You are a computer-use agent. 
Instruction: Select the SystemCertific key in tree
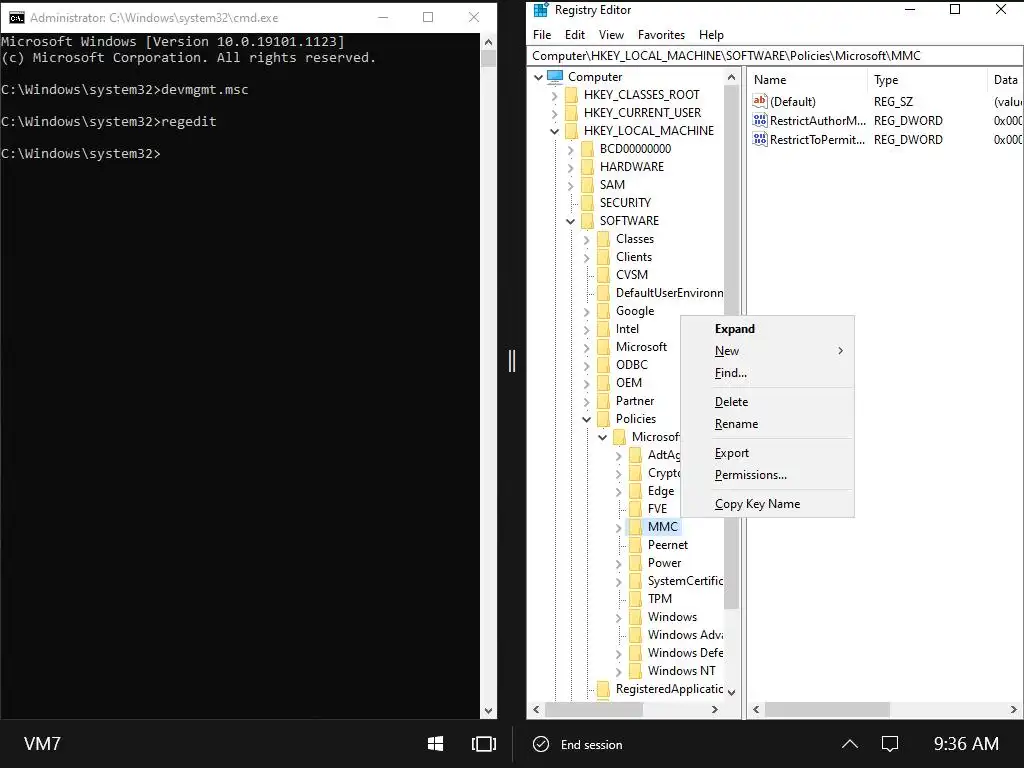[685, 581]
